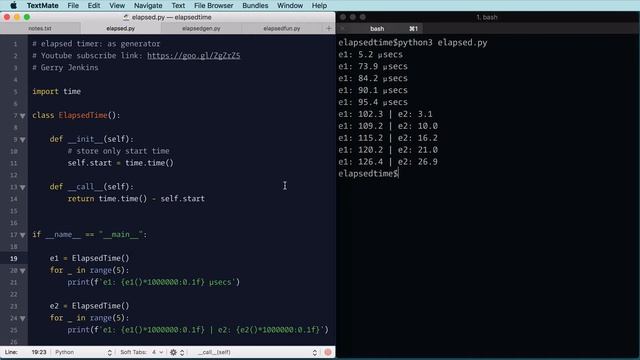This screenshot has height=360, width=640.
Task: Add a new tab with the plus button
Action: (x=329, y=28)
